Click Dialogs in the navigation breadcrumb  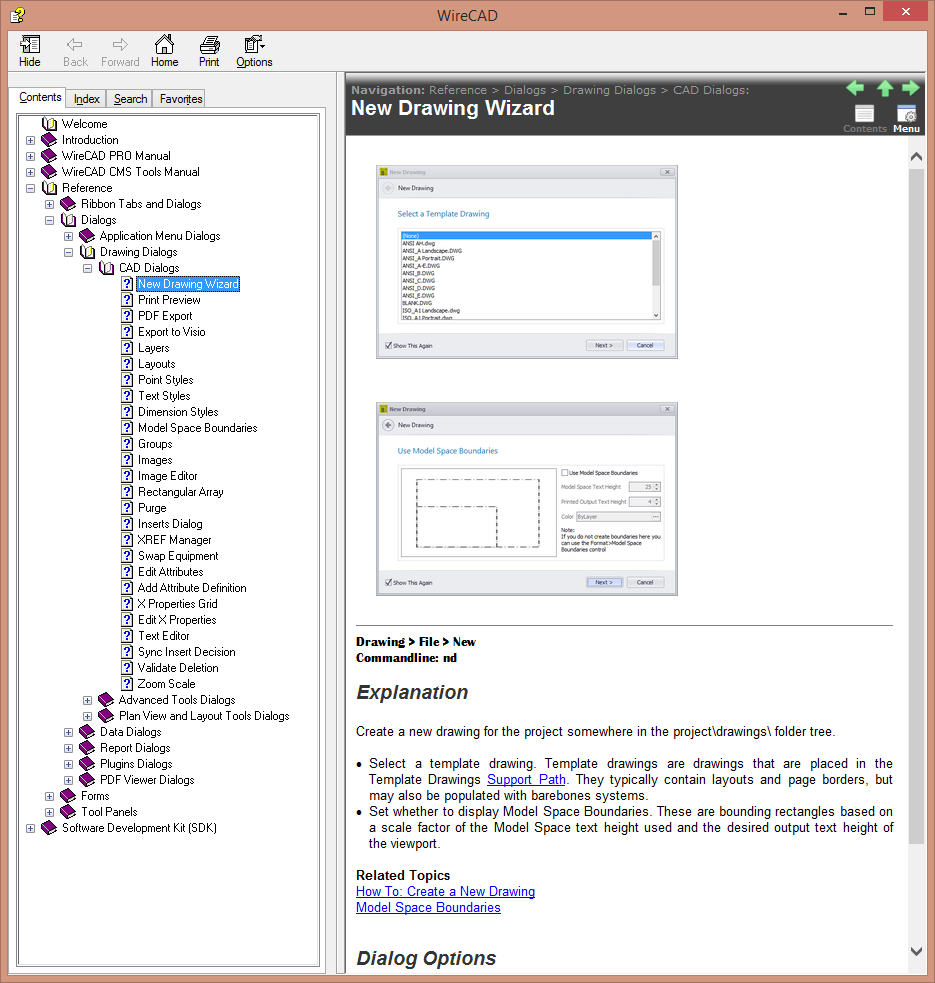click(525, 90)
